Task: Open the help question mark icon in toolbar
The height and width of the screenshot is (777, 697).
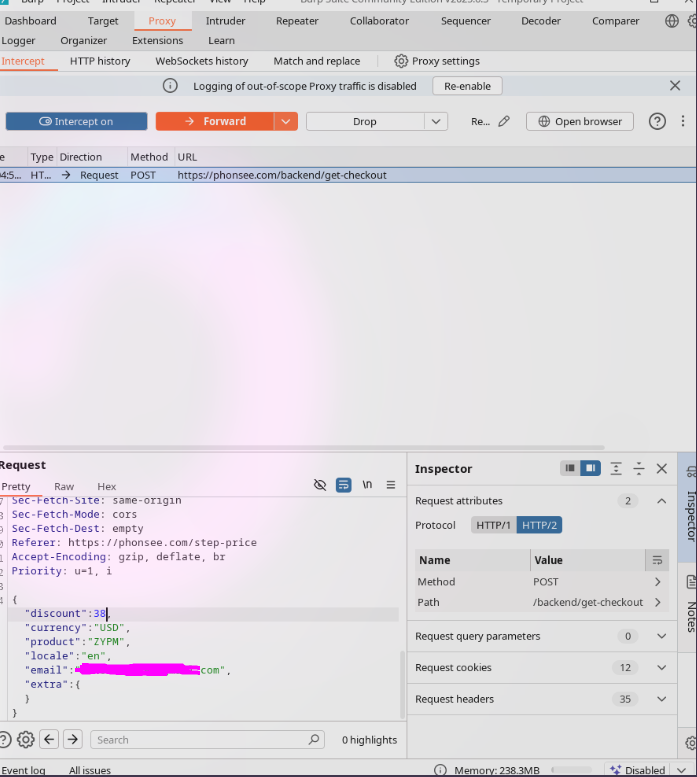Action: [657, 121]
